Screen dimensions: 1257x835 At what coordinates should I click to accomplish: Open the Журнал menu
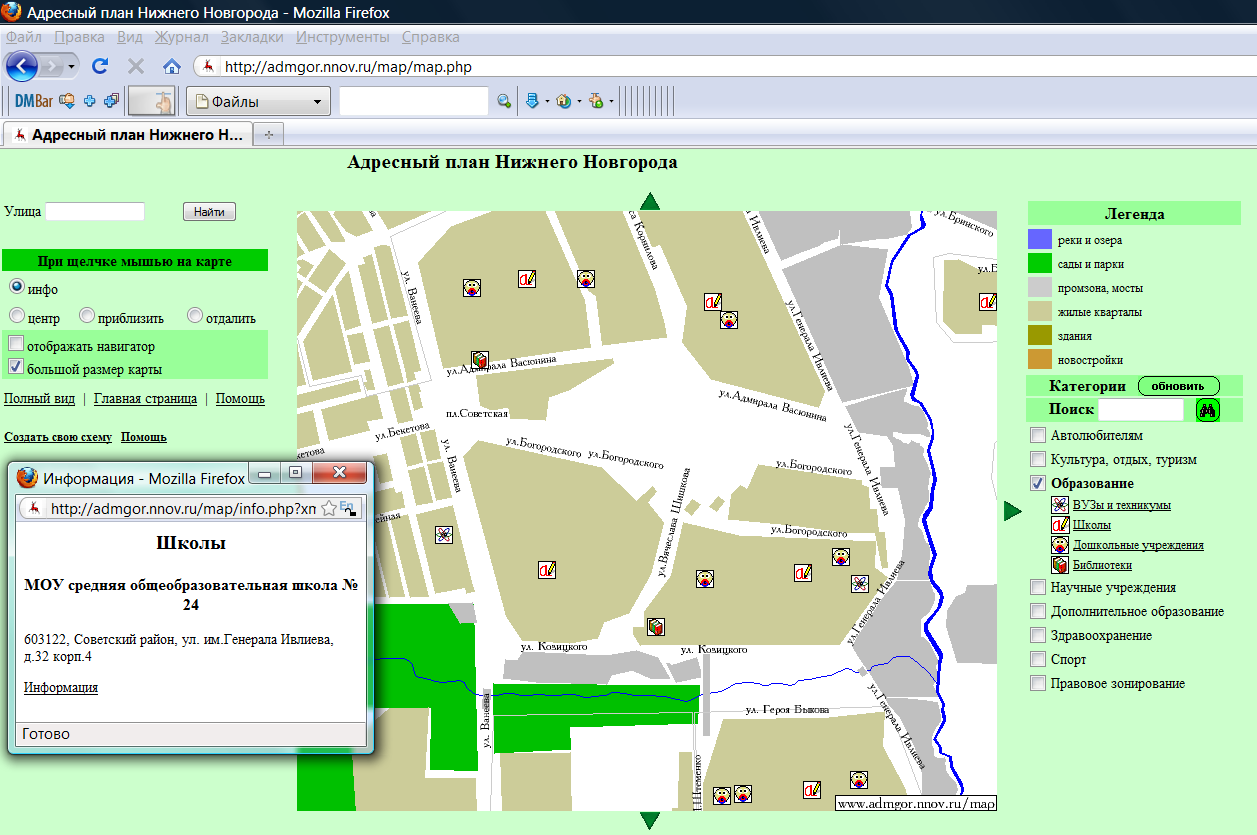(181, 37)
